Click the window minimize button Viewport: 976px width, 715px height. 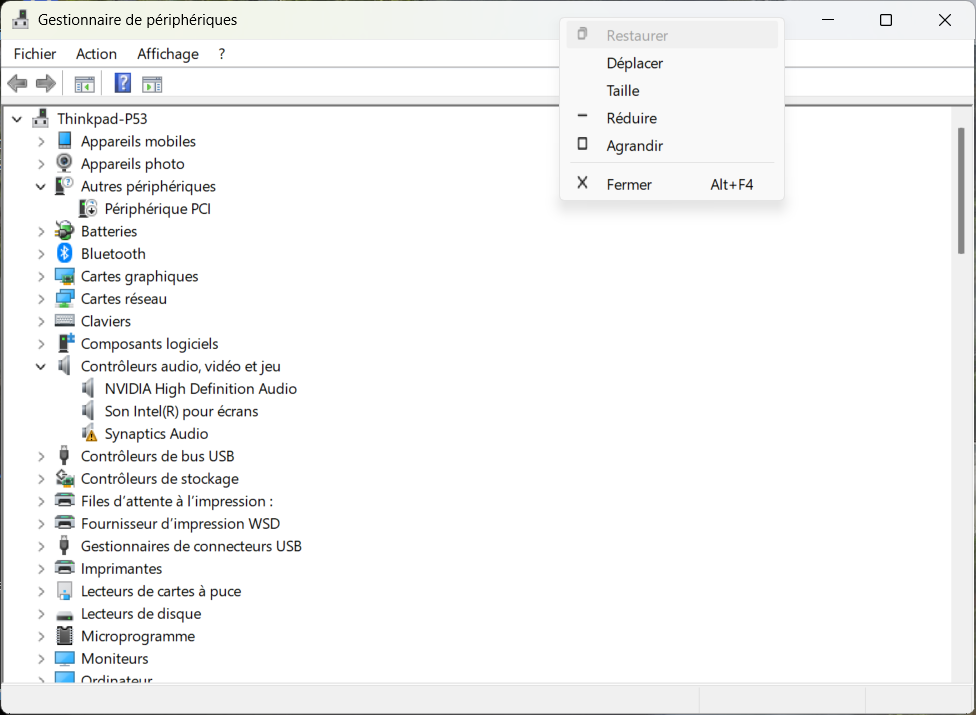[x=828, y=20]
